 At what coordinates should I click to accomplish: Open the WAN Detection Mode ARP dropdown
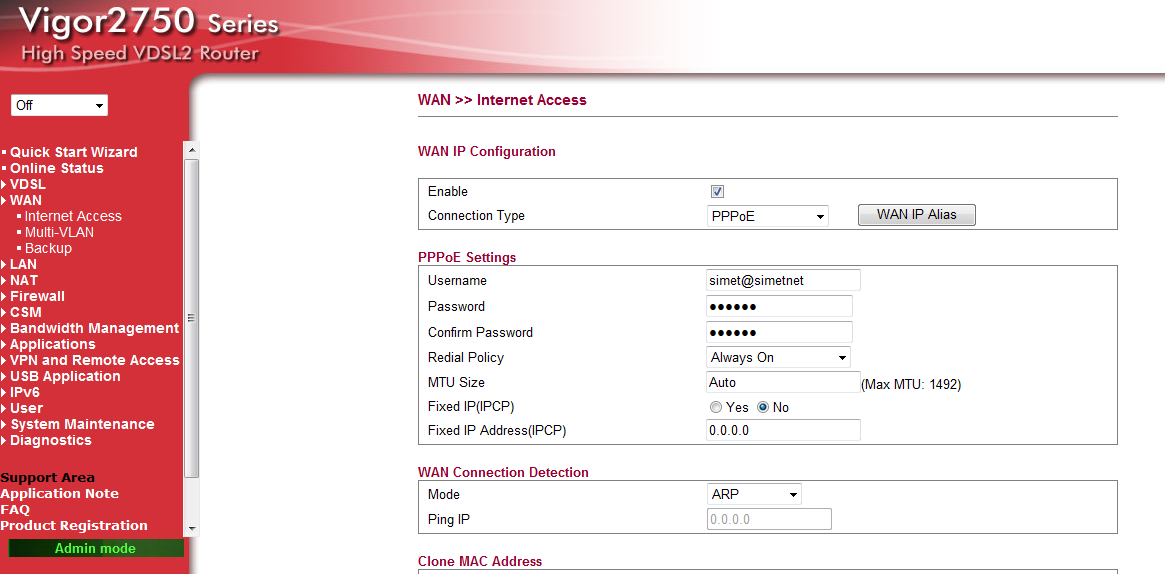pyautogui.click(x=754, y=494)
